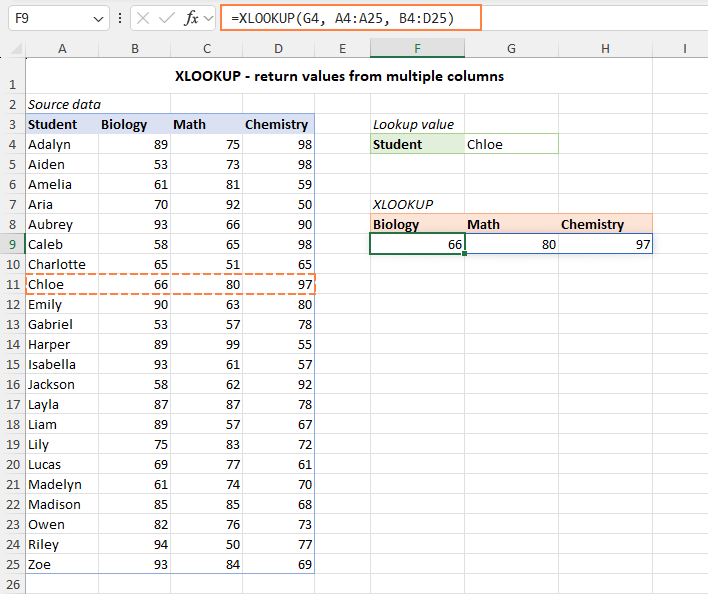708x594 pixels.
Task: Select column H header
Action: [605, 48]
